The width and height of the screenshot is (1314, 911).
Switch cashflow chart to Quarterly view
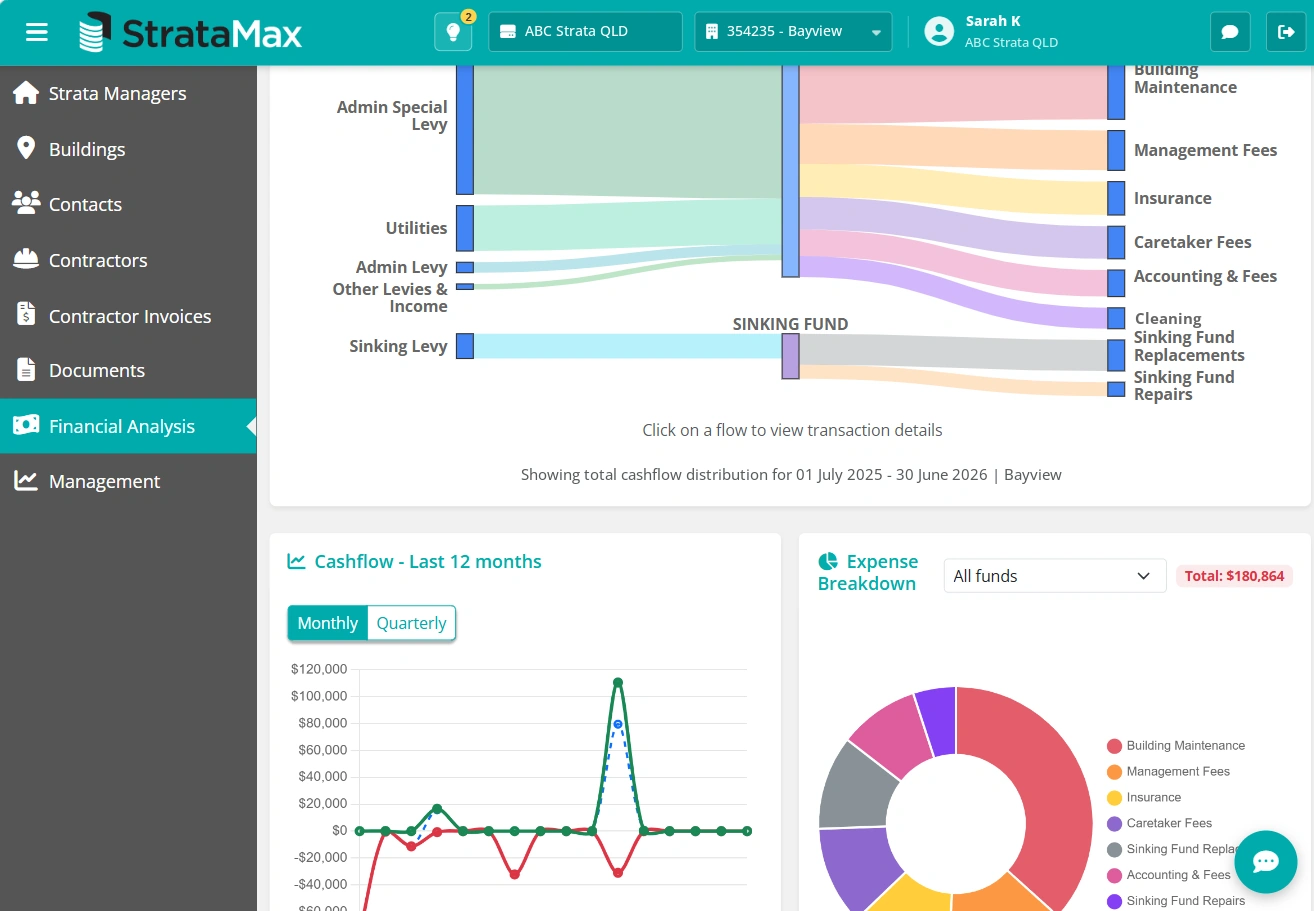411,623
